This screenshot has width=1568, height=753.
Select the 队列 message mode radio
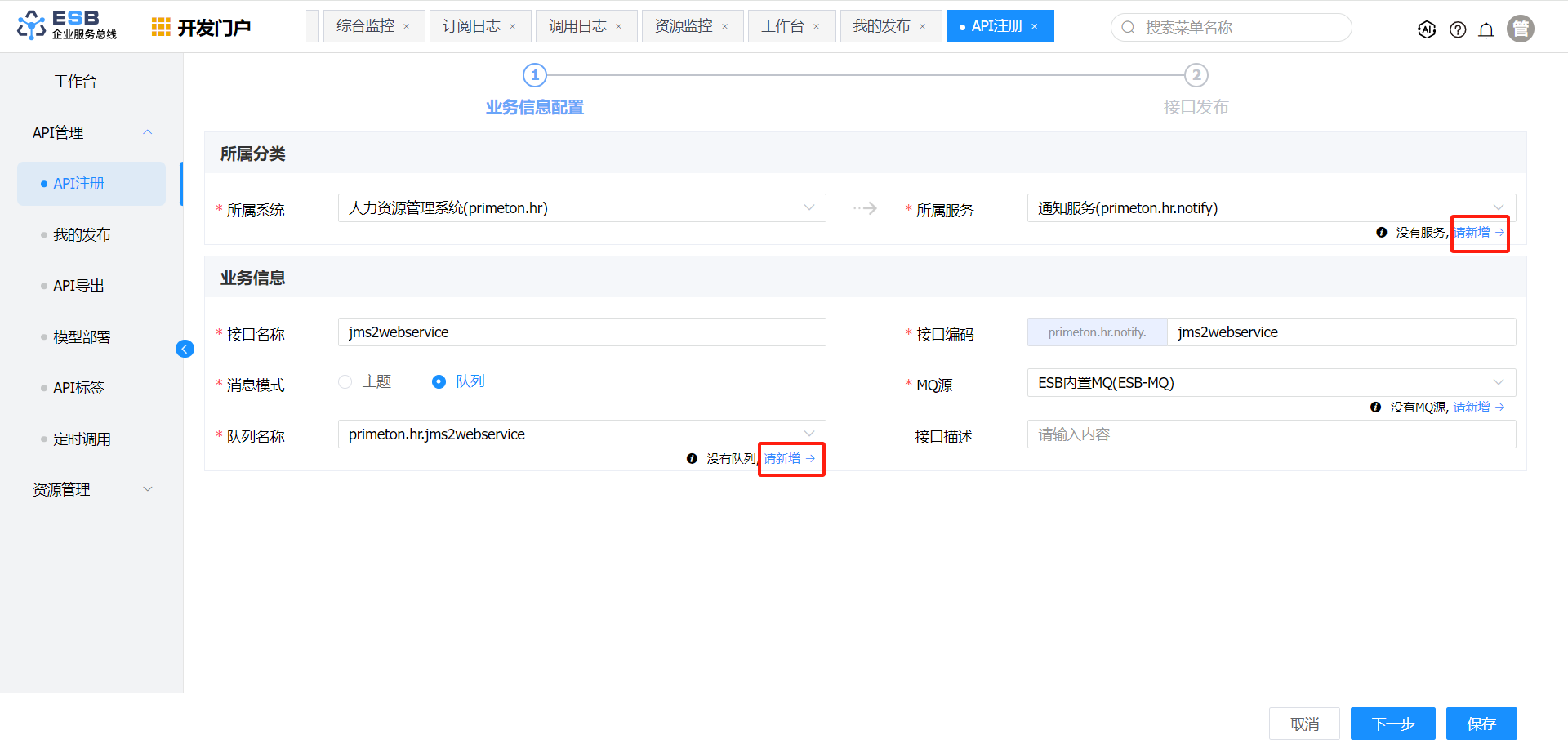[x=439, y=382]
